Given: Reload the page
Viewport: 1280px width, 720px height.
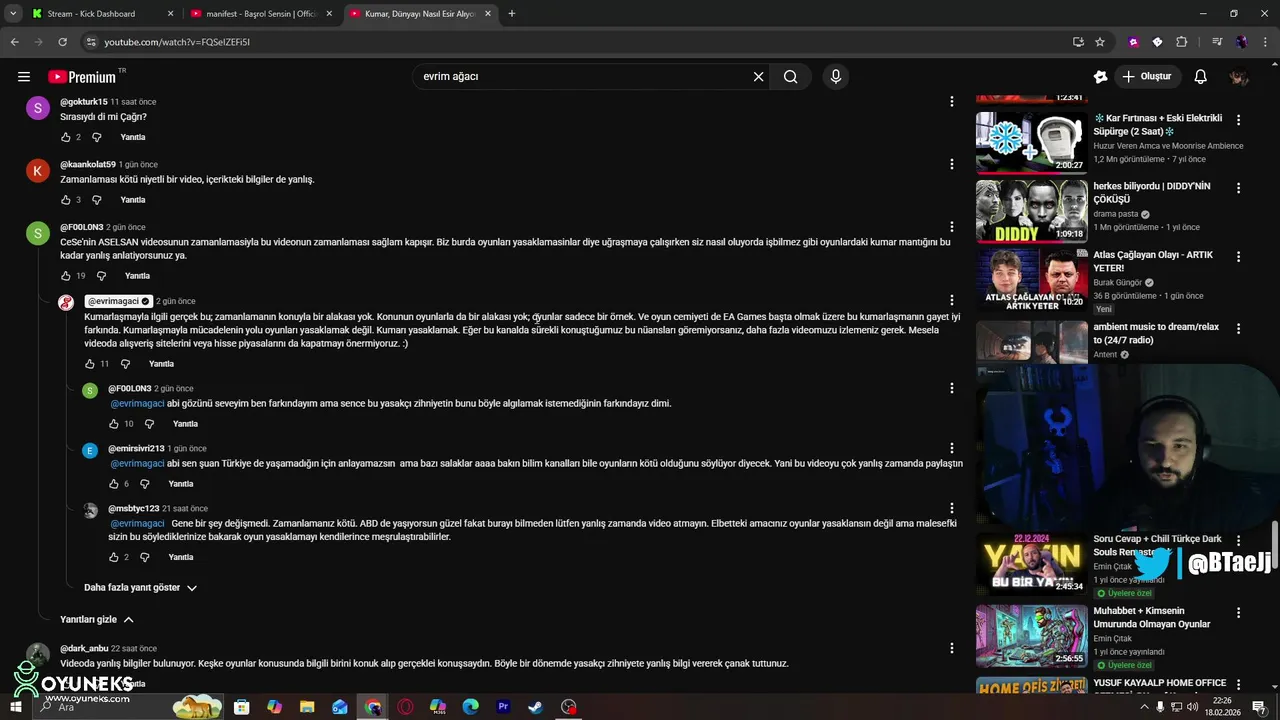Looking at the screenshot, I should point(62,42).
